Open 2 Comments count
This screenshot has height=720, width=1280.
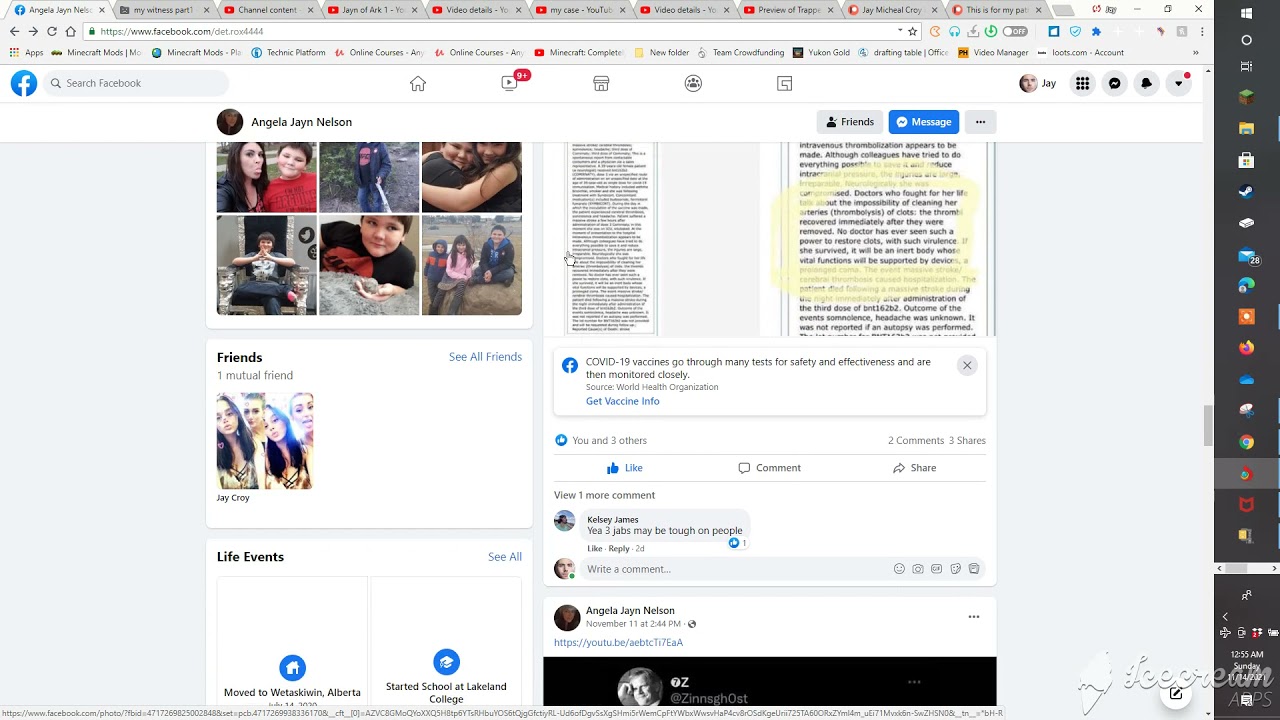click(x=916, y=441)
